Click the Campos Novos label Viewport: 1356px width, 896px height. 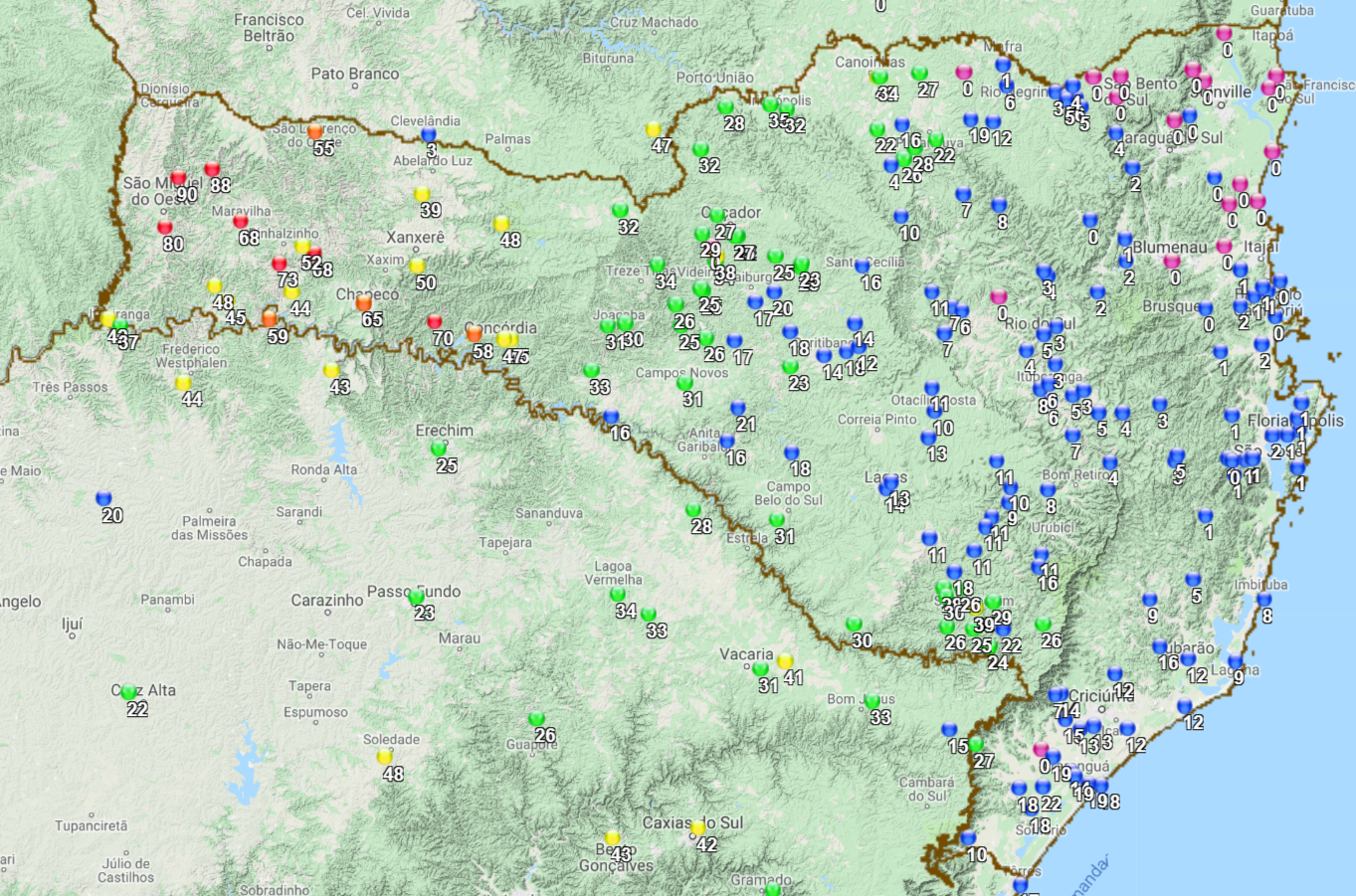point(682,373)
